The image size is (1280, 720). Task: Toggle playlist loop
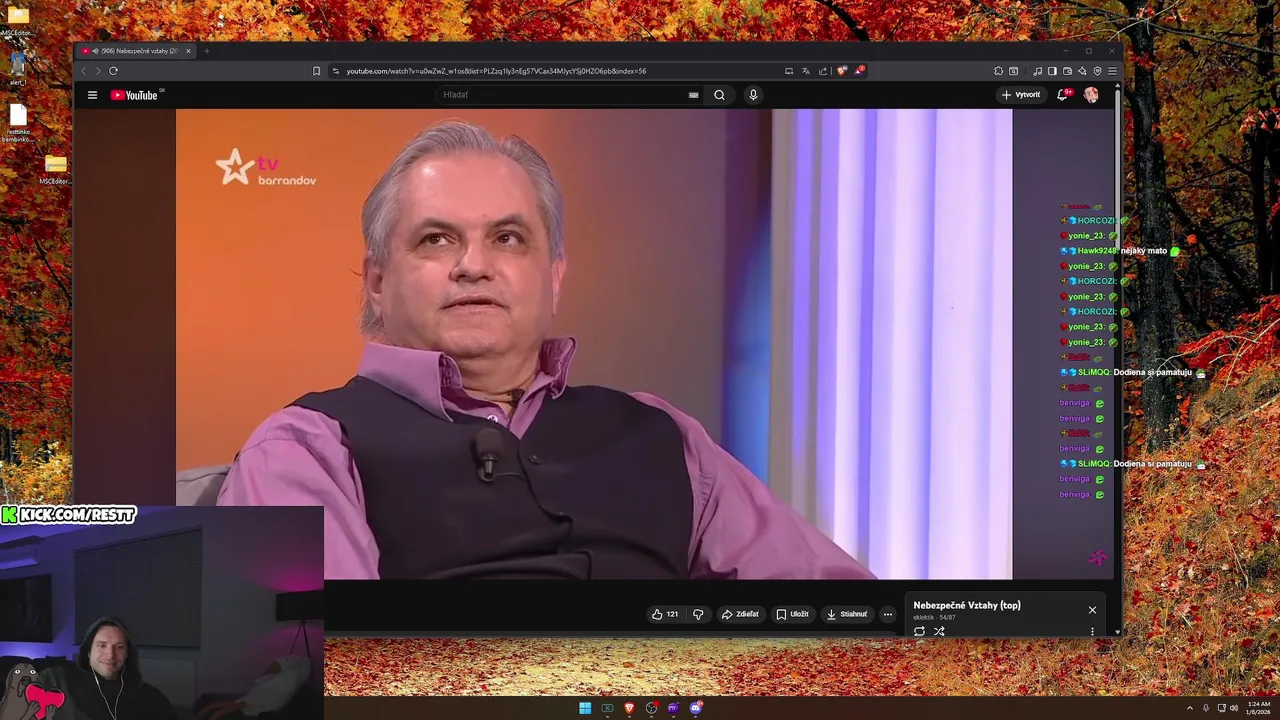919,631
